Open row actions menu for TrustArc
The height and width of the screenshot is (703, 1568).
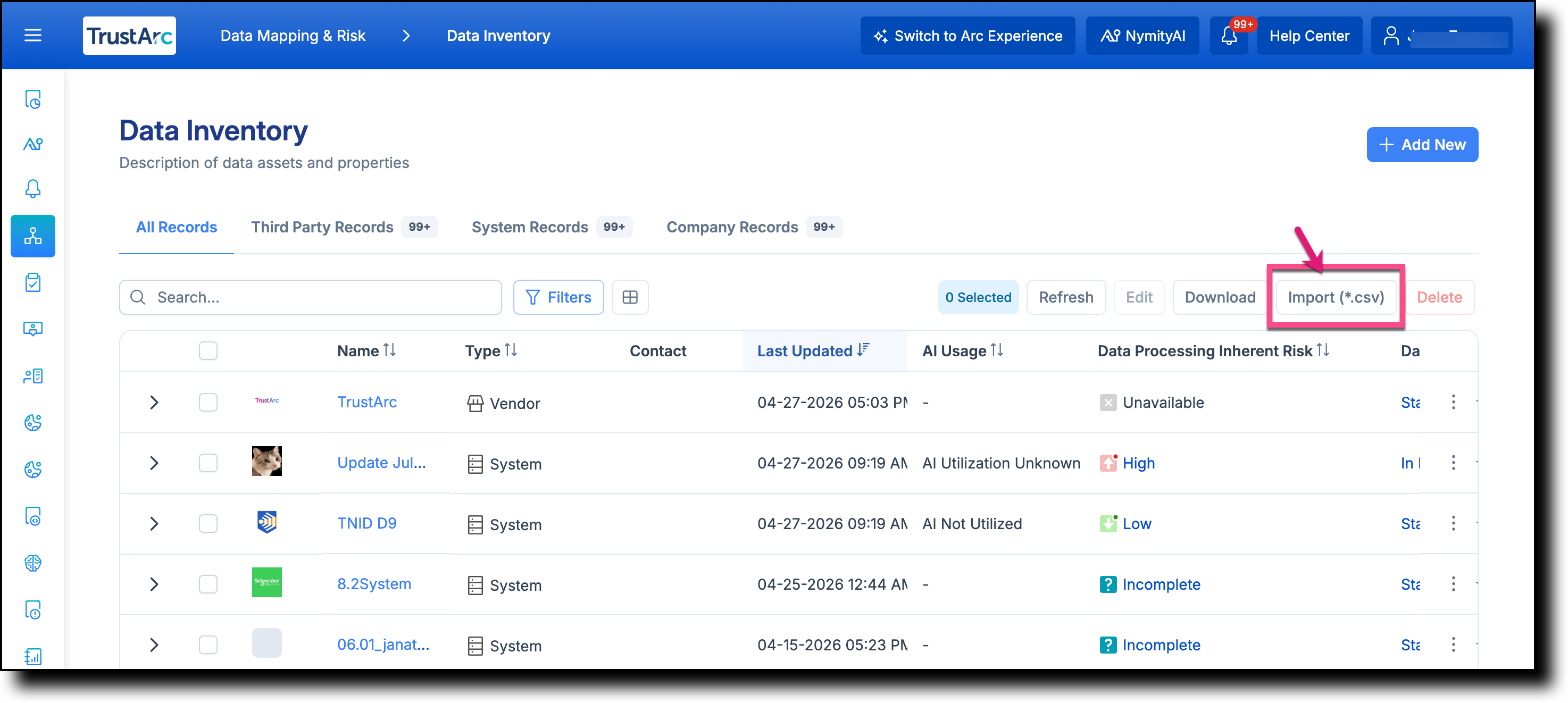(1454, 403)
